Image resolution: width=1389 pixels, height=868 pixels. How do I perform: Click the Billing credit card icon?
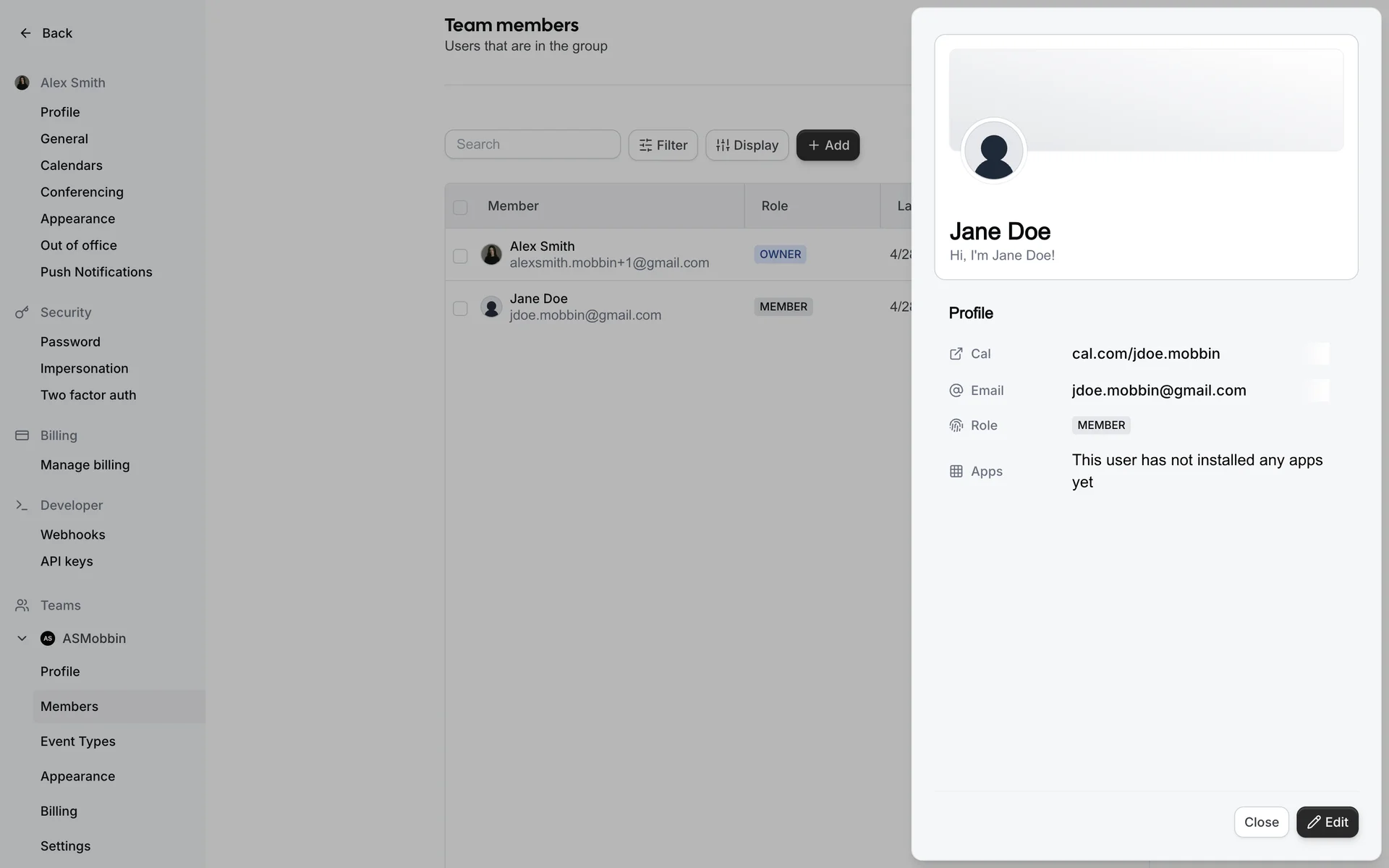pos(22,435)
